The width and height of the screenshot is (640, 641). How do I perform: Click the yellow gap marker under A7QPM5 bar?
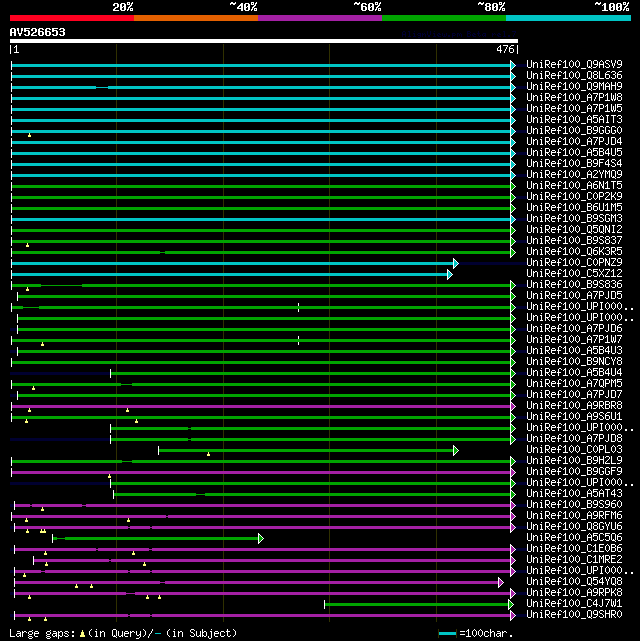click(34, 388)
